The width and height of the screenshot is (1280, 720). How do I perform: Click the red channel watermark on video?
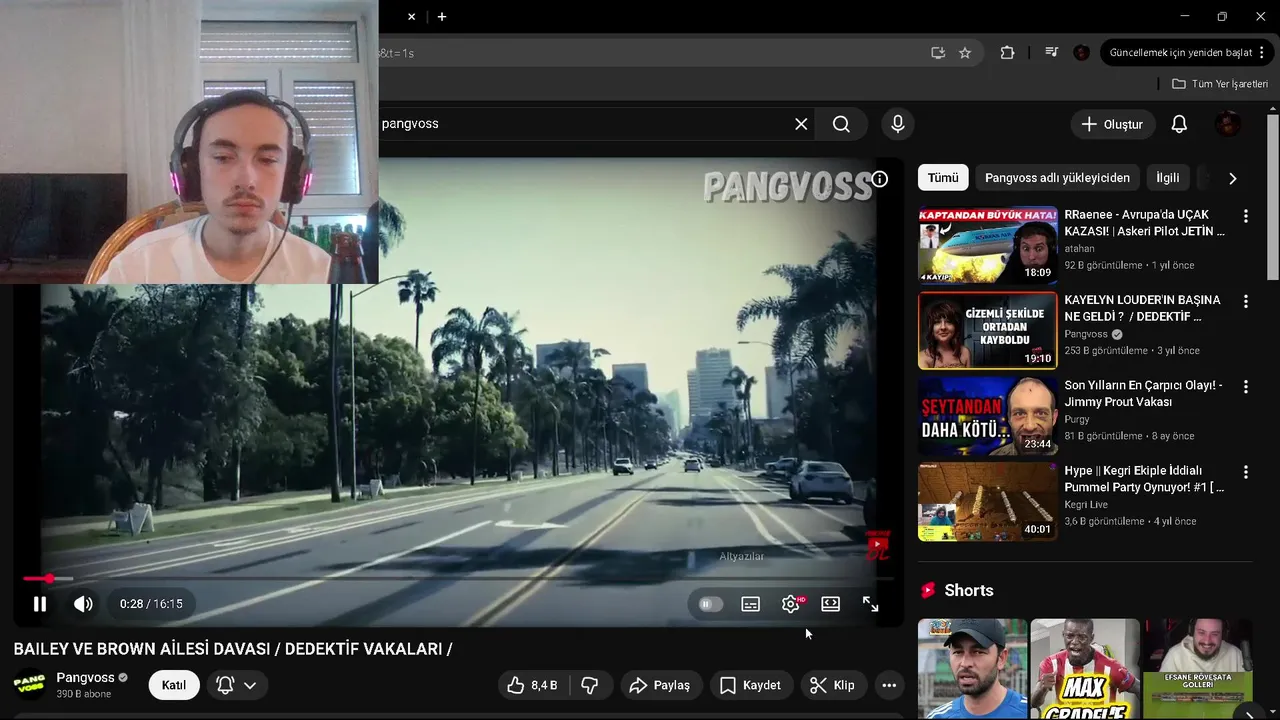(x=877, y=546)
